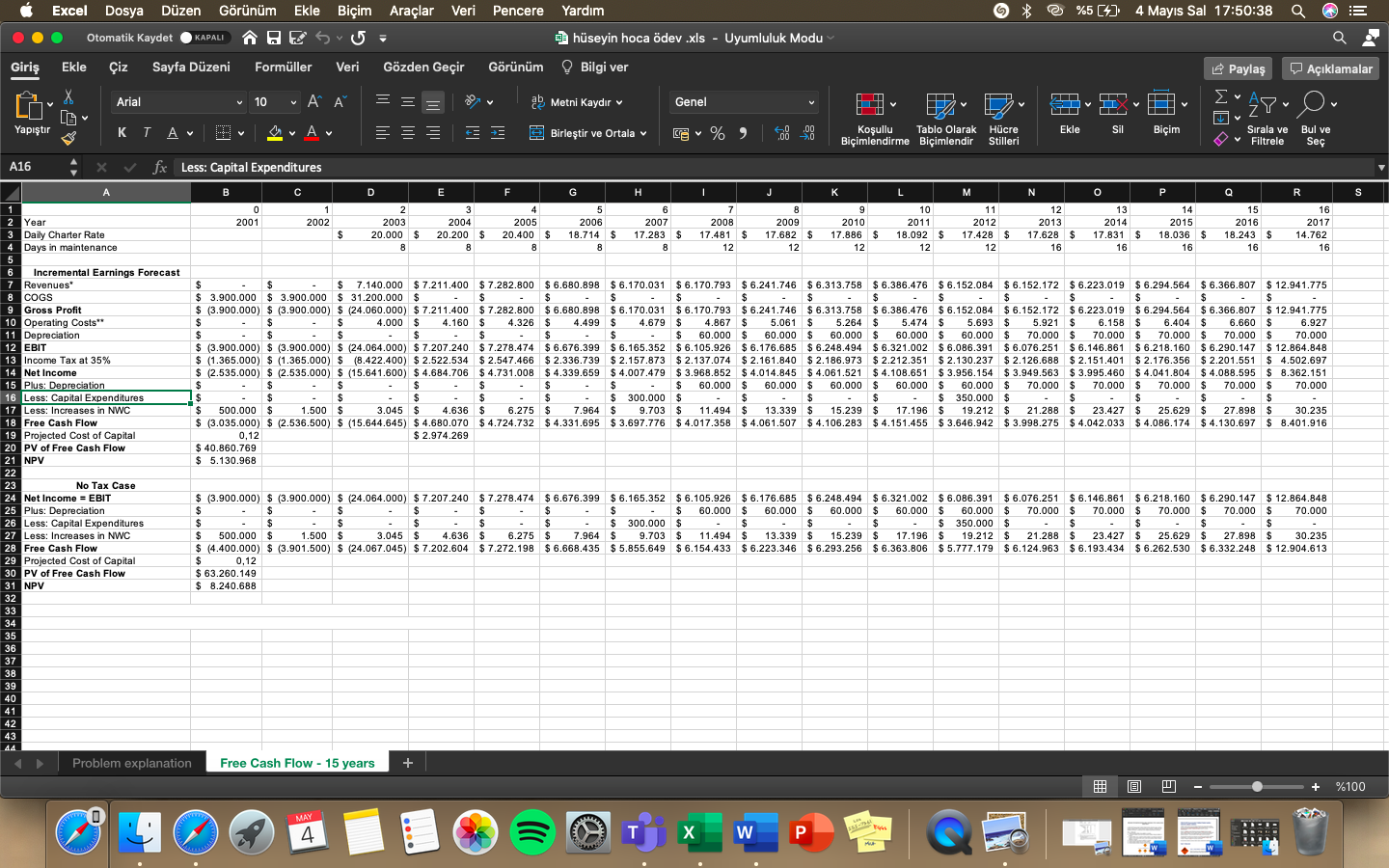Open Tablo Olarak Biçimlendir menu
The height and width of the screenshot is (868, 1389).
(x=946, y=119)
